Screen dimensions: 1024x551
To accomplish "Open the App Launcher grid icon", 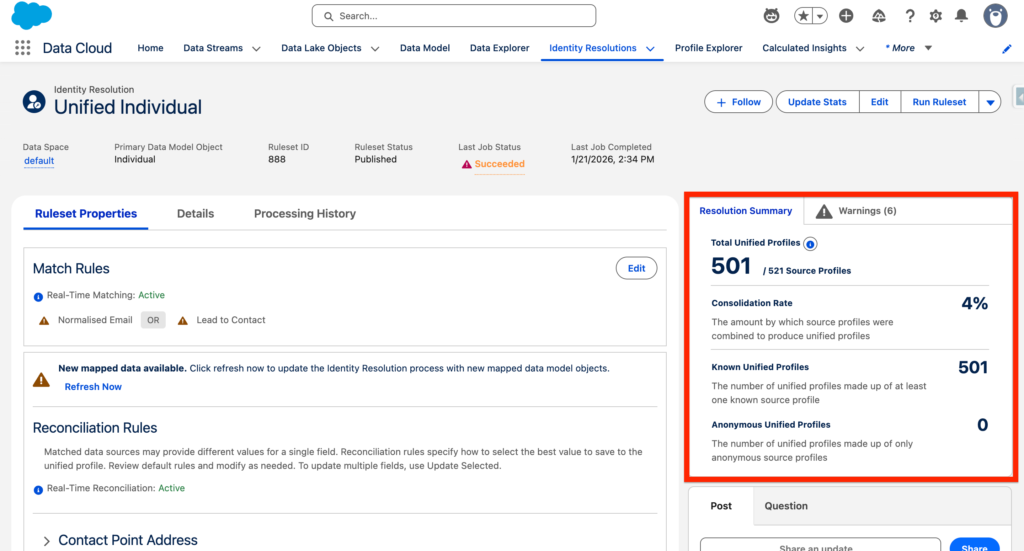I will [22, 48].
